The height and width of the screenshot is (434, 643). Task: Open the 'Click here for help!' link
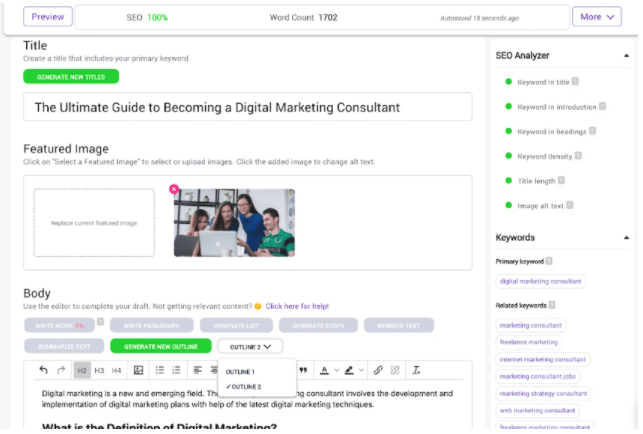[x=297, y=306]
